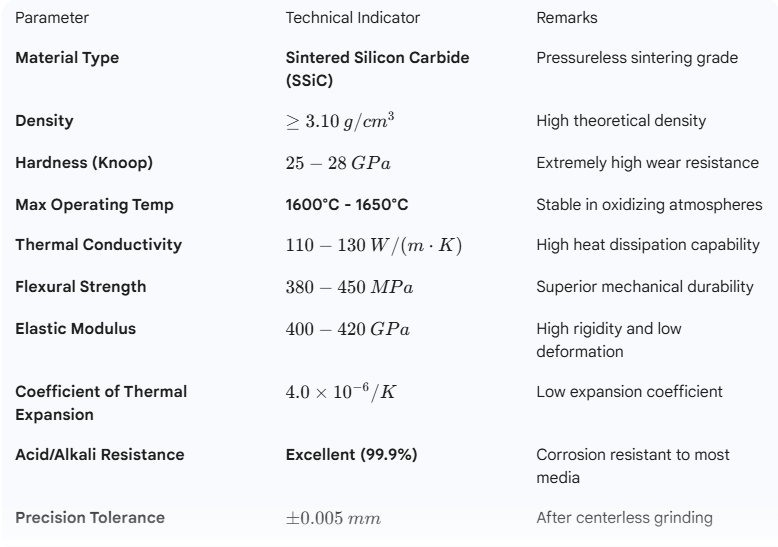Select the Pressureless sintering grade remark
This screenshot has width=778, height=547.
pyautogui.click(x=637, y=58)
